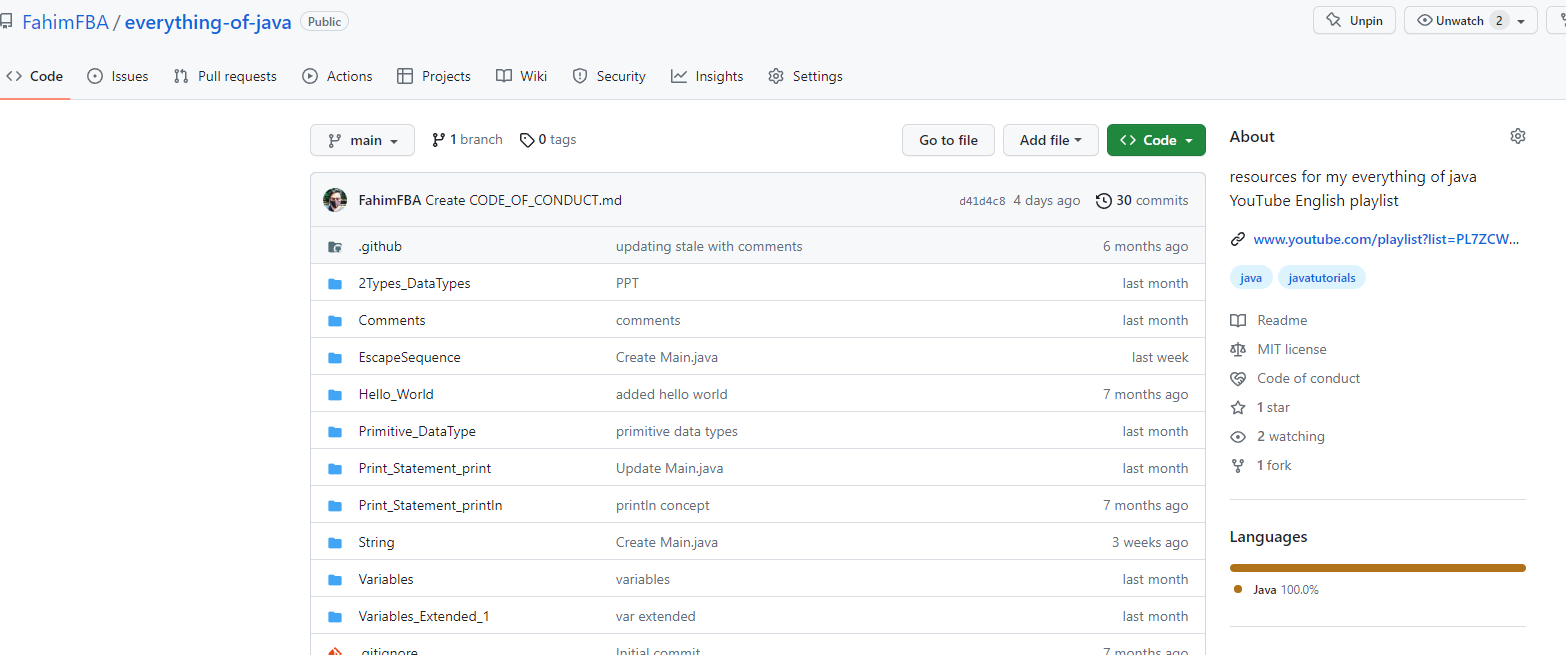Click the tag icon next to 0 tags
The image size is (1566, 655).
527,140
